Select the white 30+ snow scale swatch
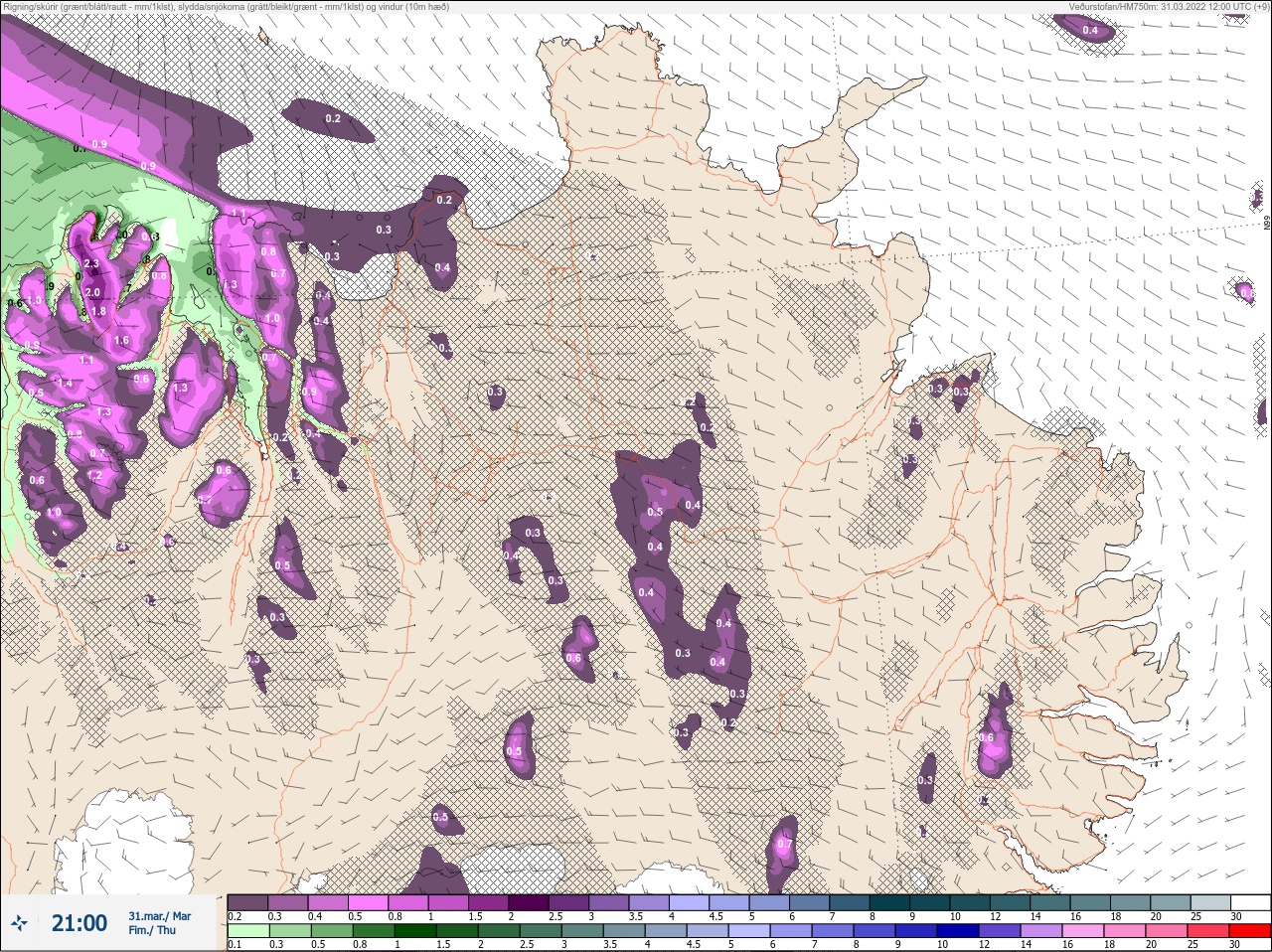The height and width of the screenshot is (952, 1272). point(1251,902)
